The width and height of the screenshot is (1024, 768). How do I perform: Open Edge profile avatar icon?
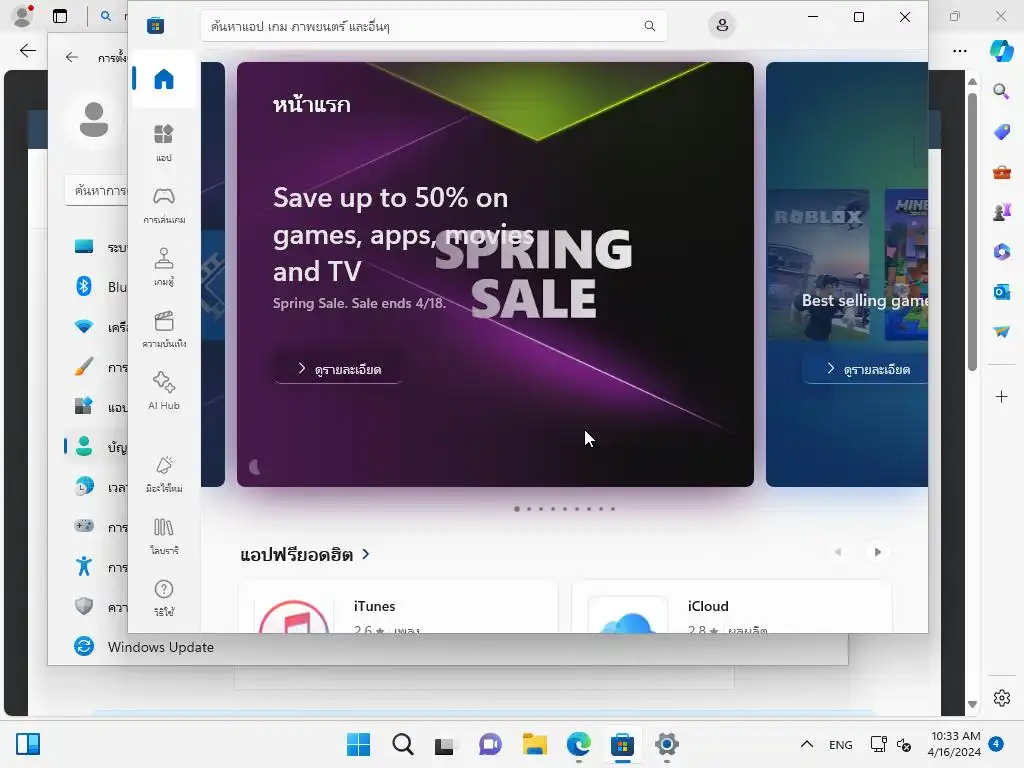[x=23, y=16]
